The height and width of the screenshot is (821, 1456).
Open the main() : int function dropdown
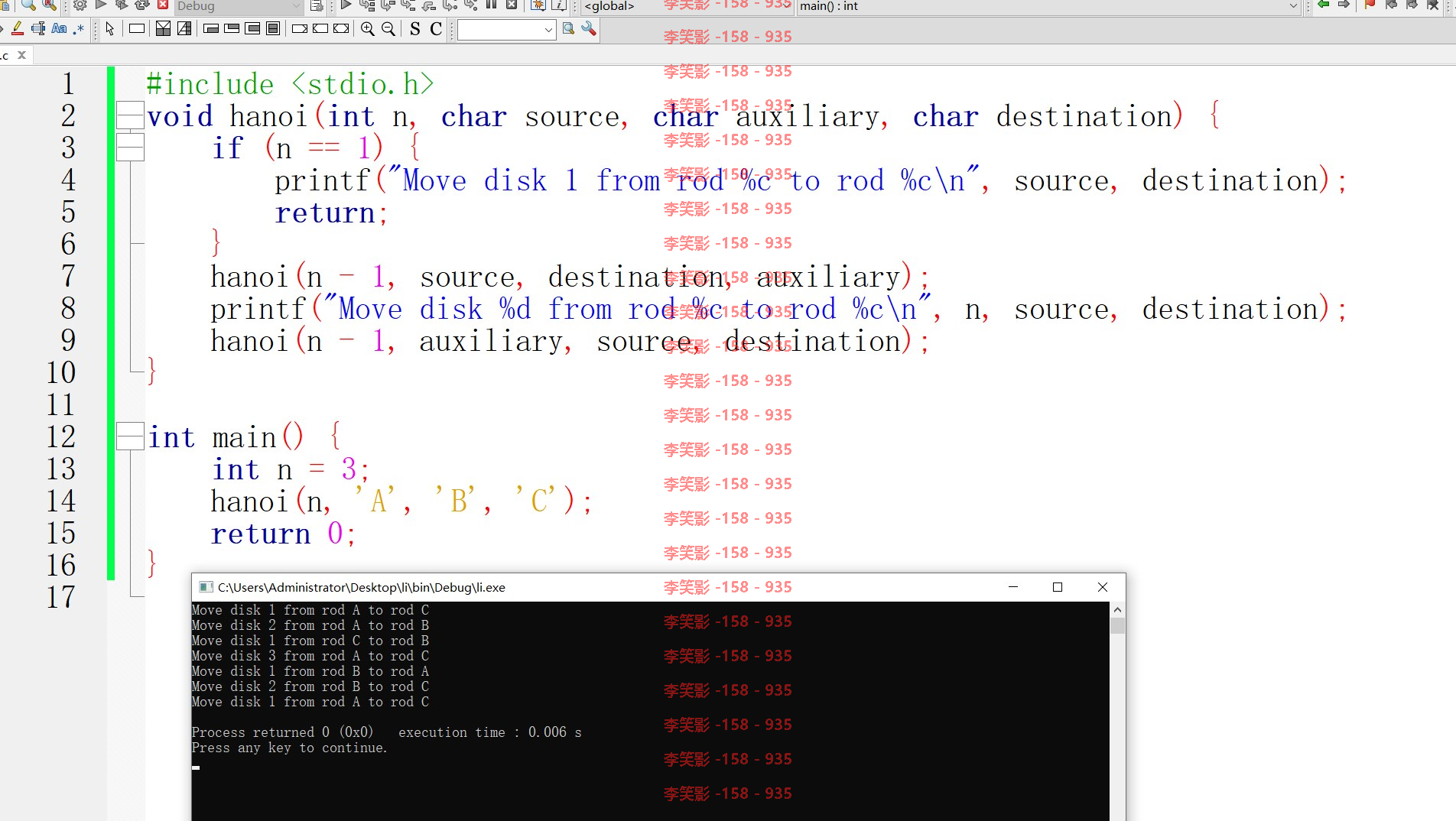[1048, 6]
